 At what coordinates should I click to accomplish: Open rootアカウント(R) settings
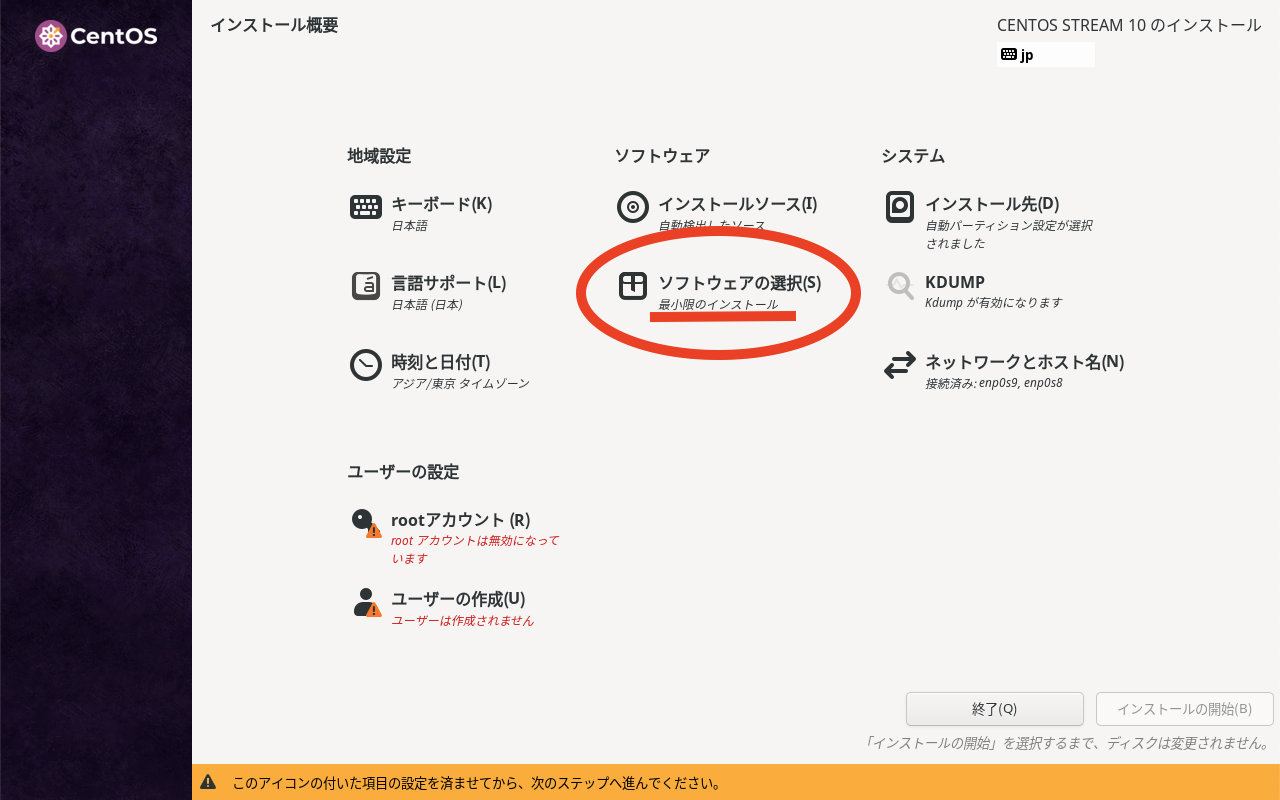[x=460, y=520]
